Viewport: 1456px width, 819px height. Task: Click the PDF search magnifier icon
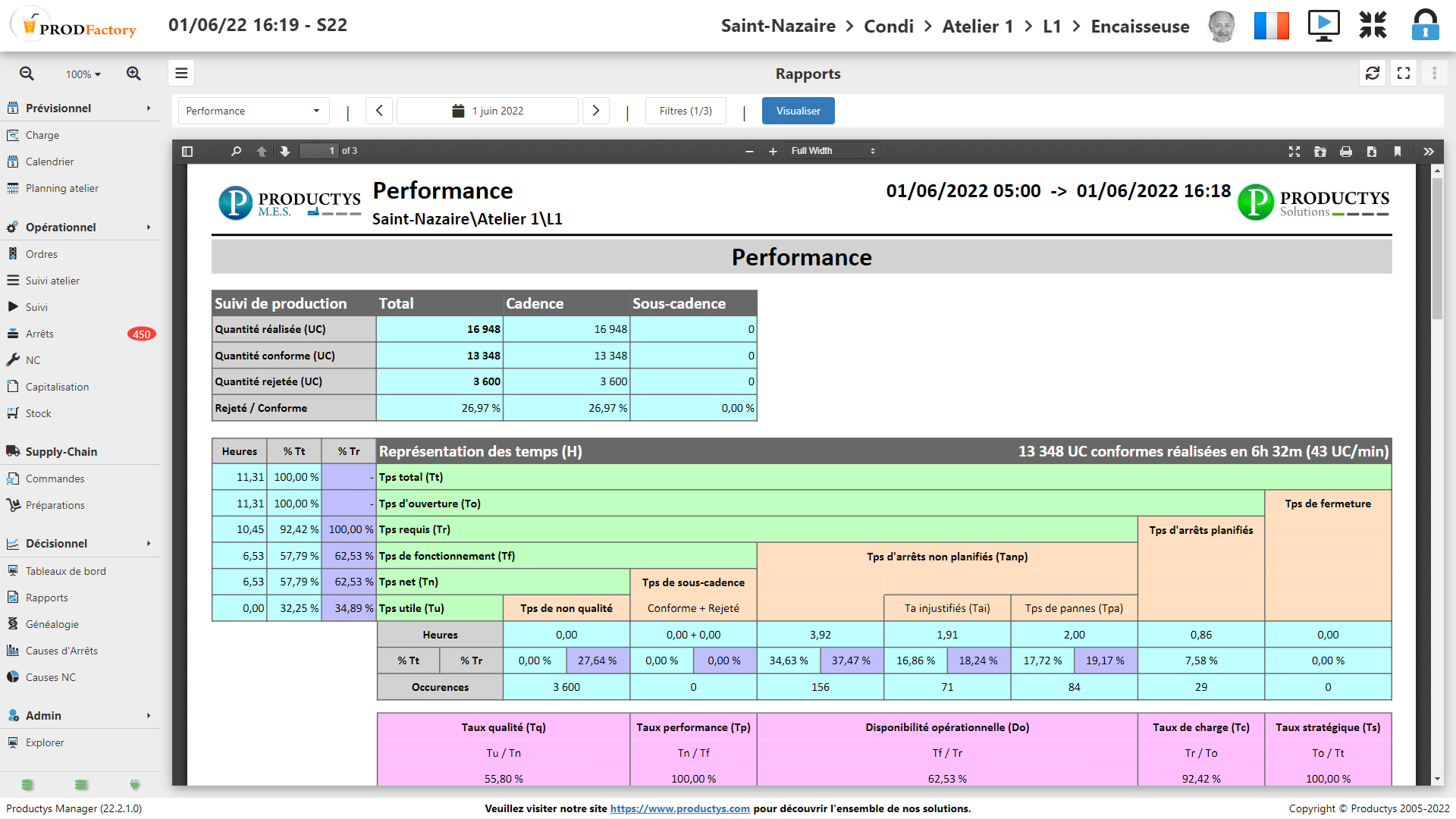pos(236,152)
